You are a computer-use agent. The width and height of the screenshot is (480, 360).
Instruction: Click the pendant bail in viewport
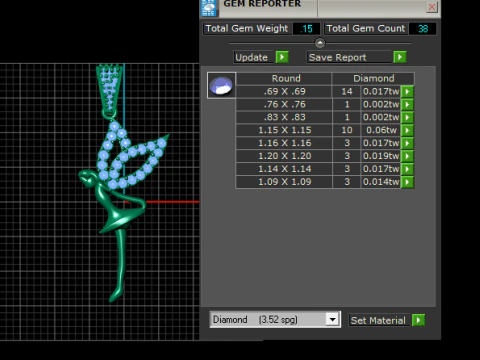pyautogui.click(x=109, y=90)
